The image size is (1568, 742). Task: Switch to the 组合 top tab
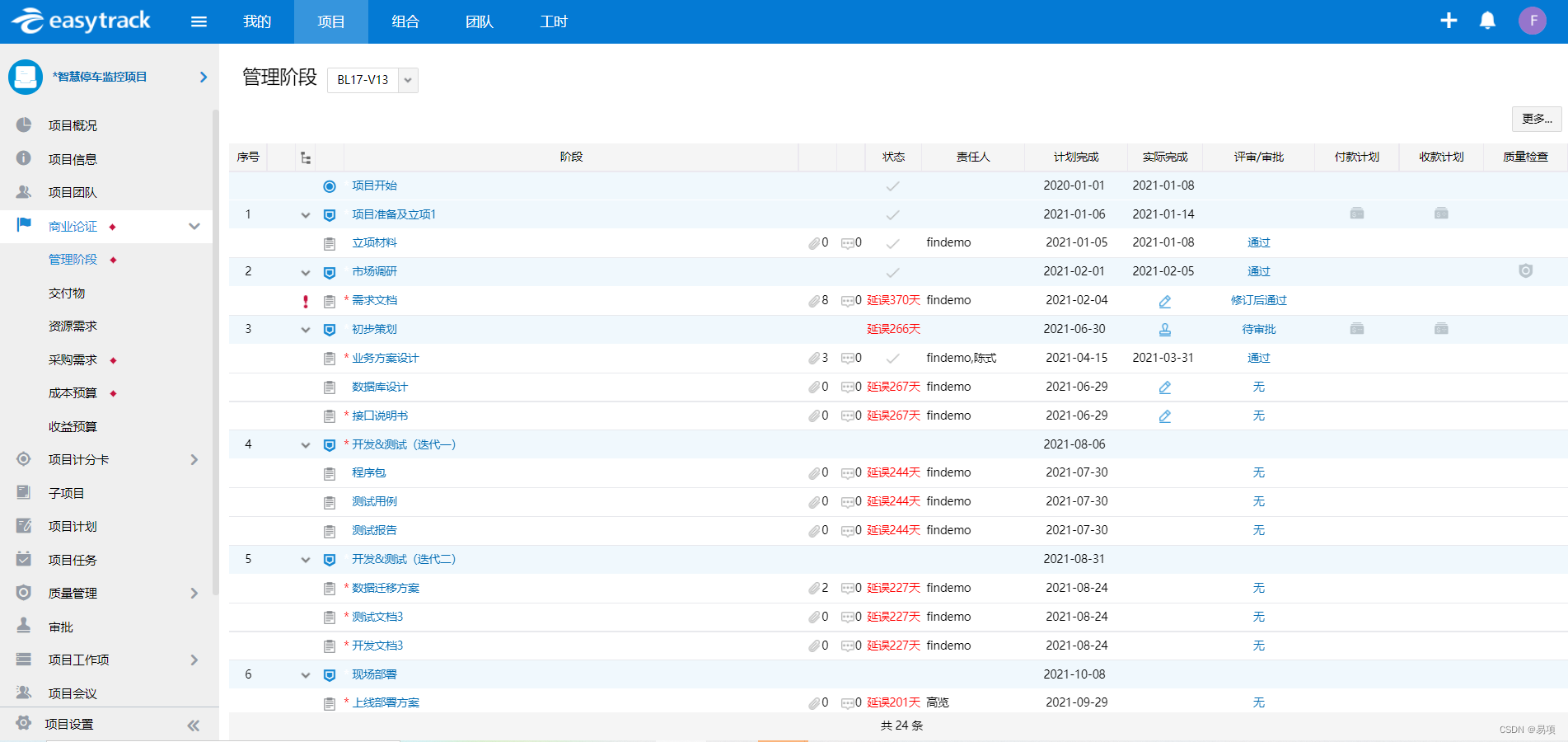click(405, 21)
